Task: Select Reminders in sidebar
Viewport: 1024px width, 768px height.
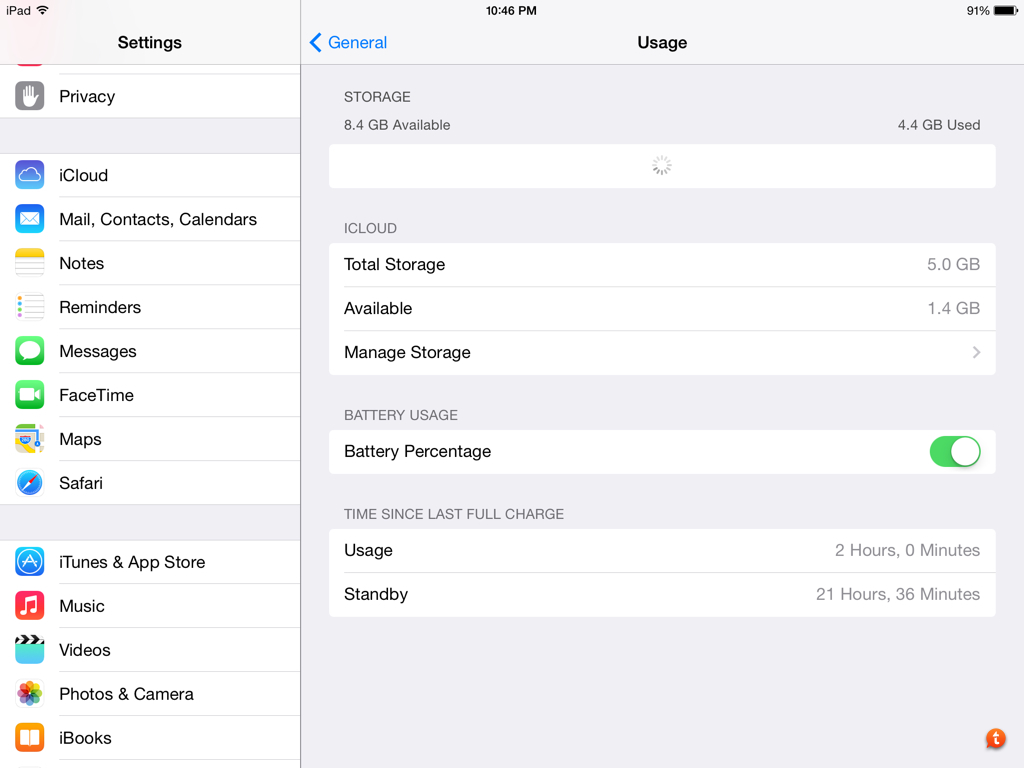Action: coord(150,307)
